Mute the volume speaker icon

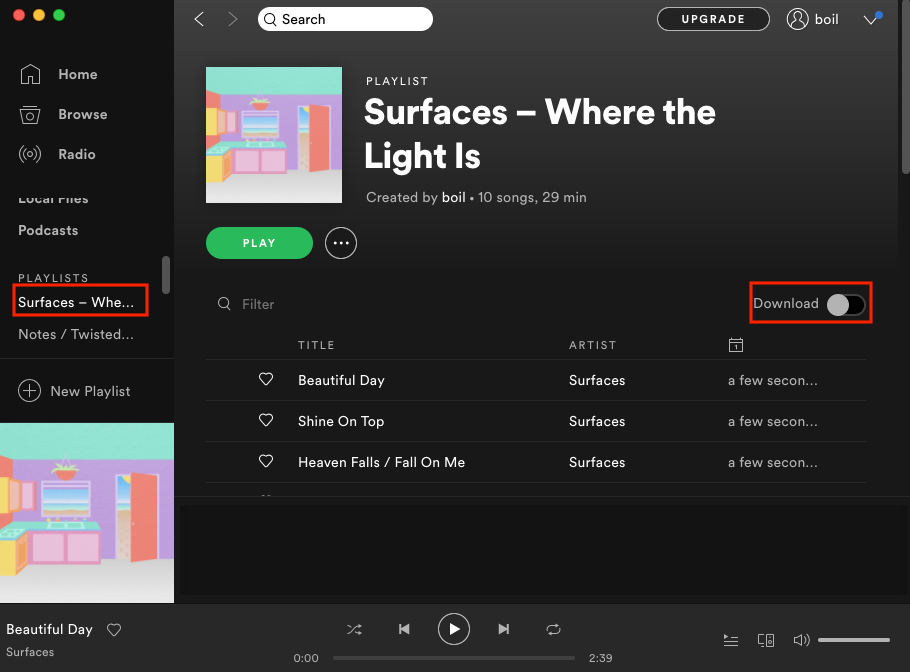(800, 640)
